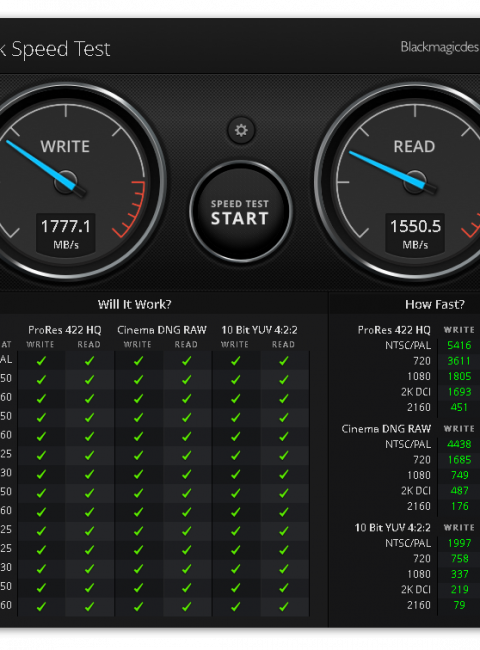Click the READ speed gauge needle dial
The height and width of the screenshot is (650, 480).
[415, 182]
